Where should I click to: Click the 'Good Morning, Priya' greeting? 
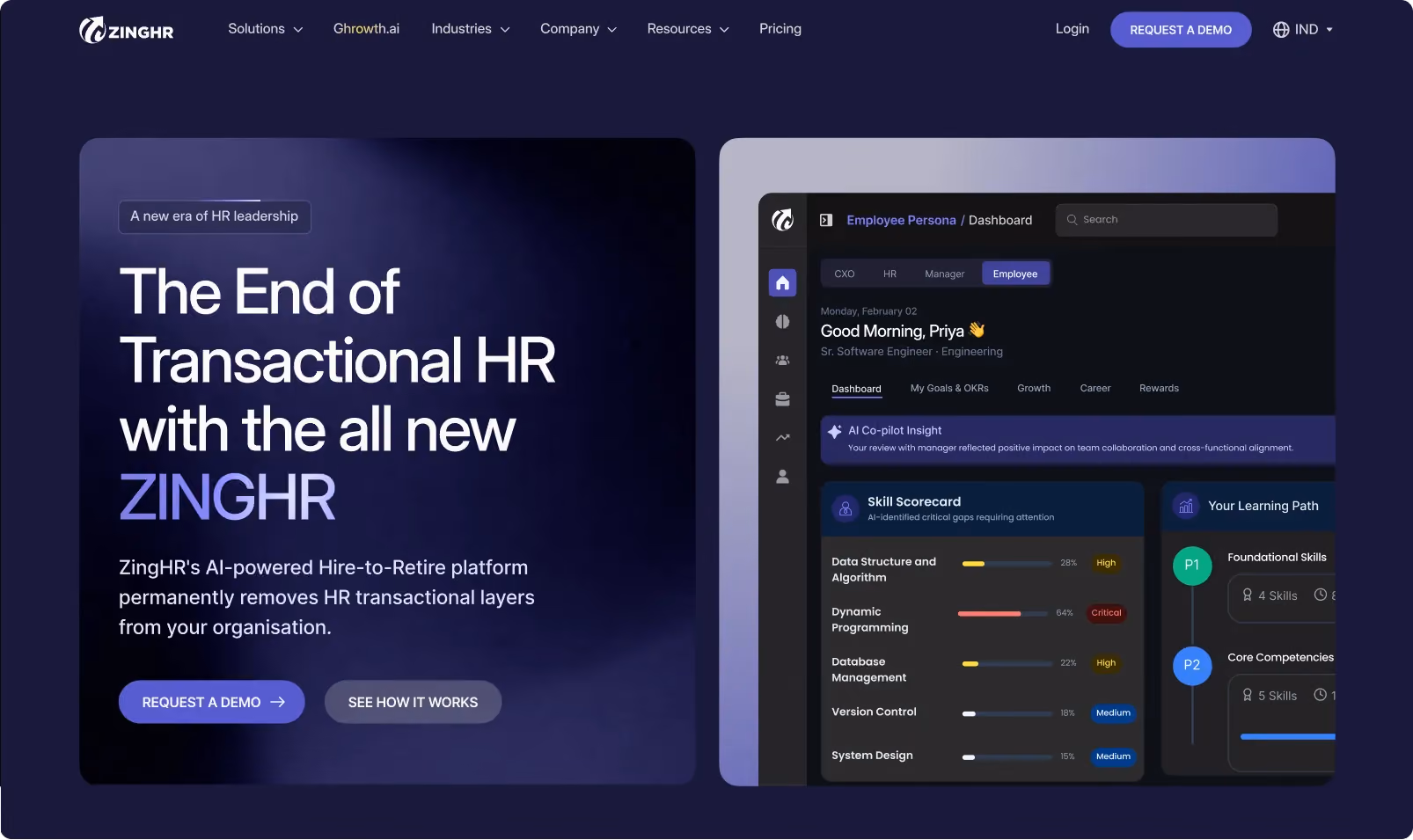click(892, 332)
